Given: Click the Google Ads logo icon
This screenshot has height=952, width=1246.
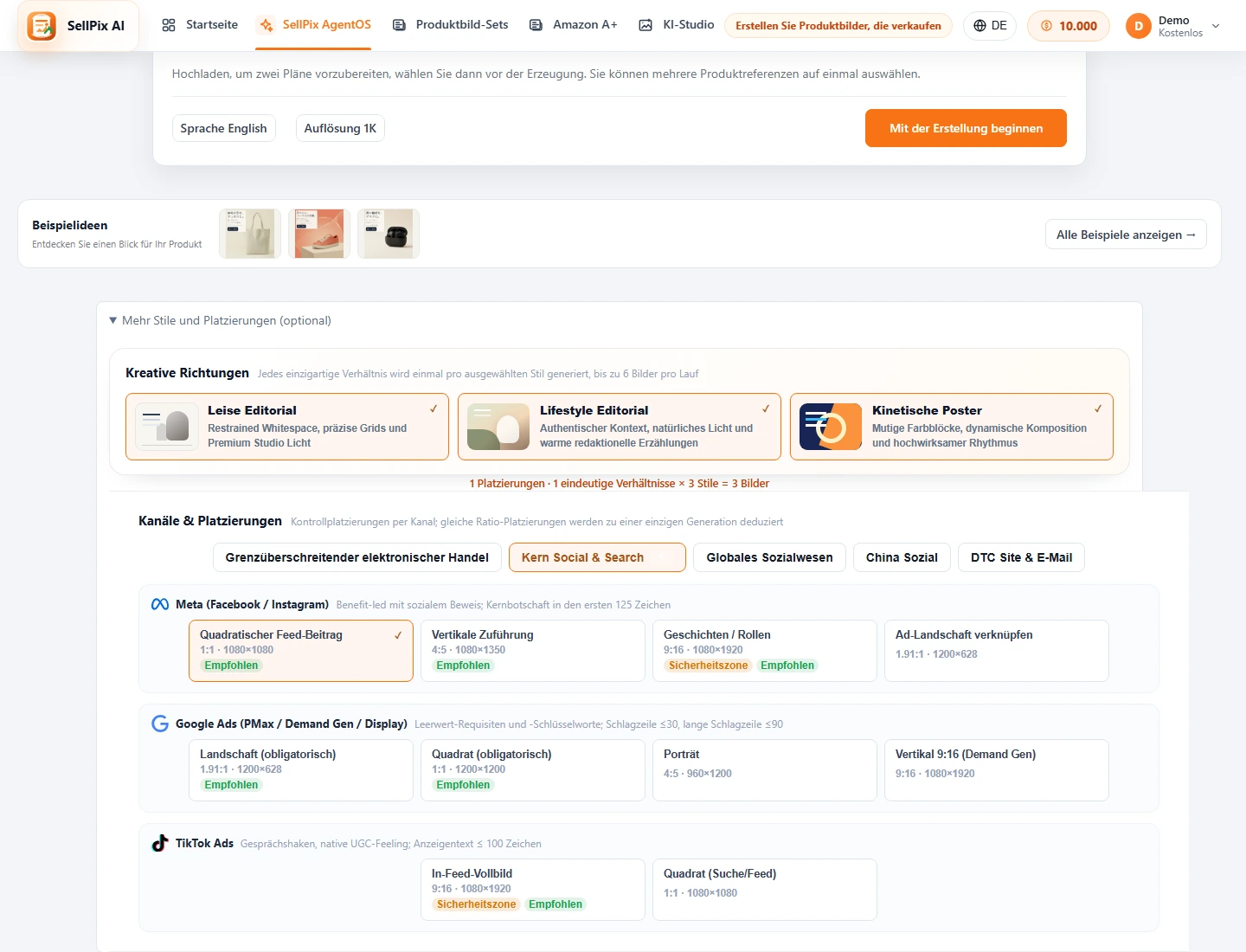Looking at the screenshot, I should (160, 724).
